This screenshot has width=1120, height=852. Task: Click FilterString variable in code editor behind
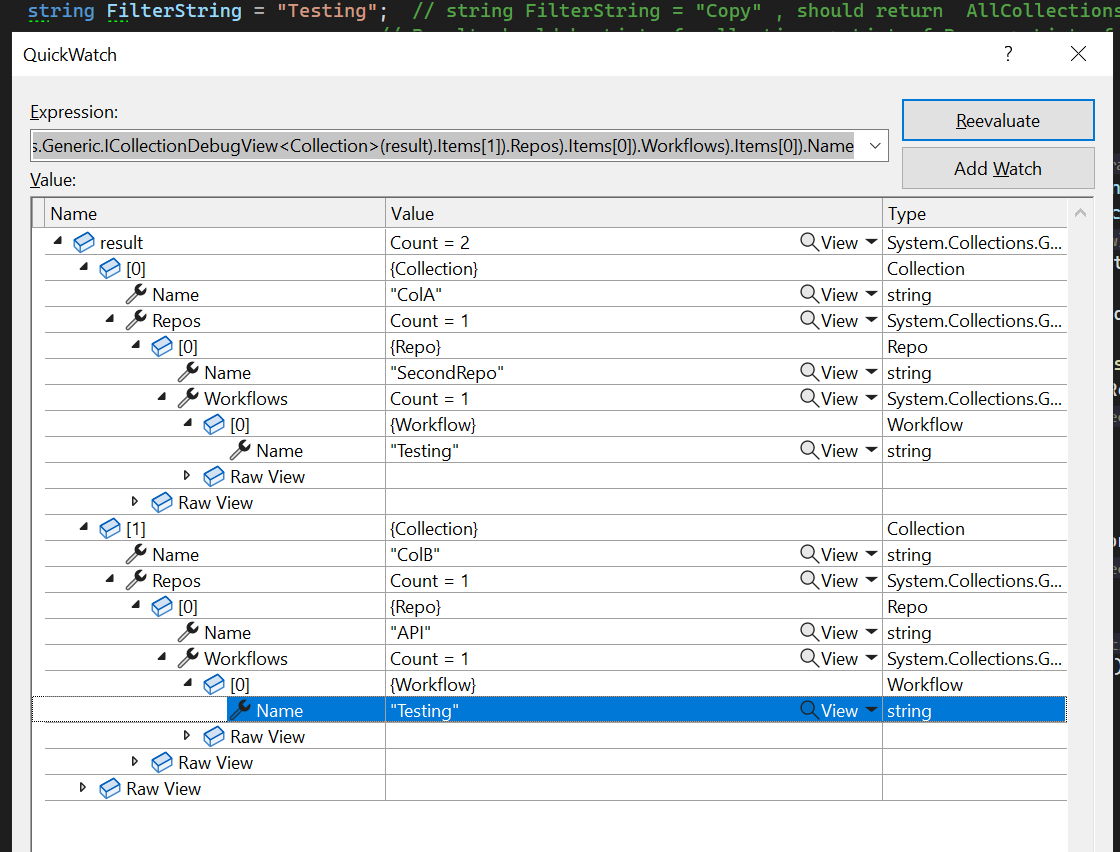pos(174,11)
